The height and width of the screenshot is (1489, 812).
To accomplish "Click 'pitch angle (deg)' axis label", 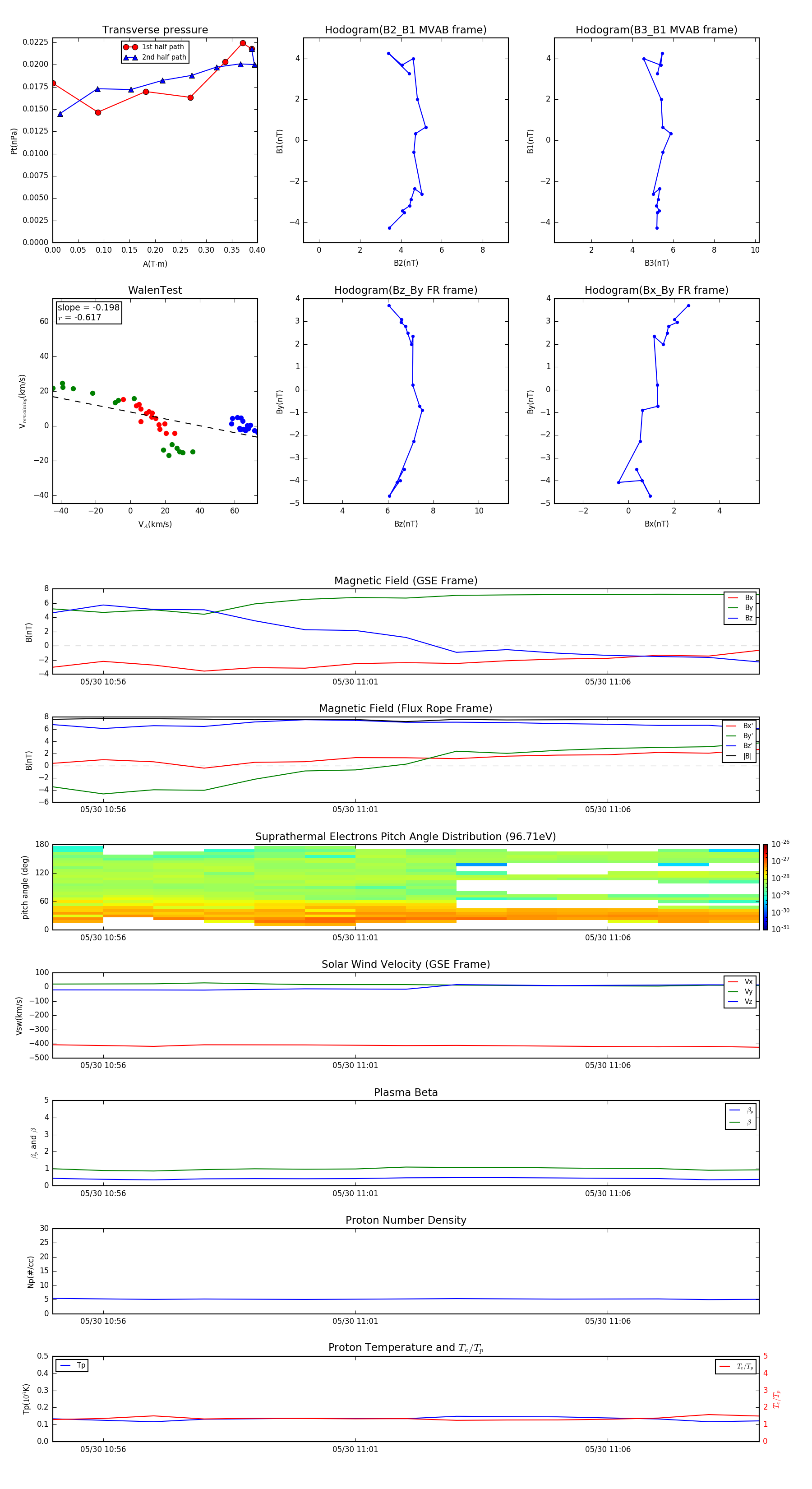I will [25, 887].
